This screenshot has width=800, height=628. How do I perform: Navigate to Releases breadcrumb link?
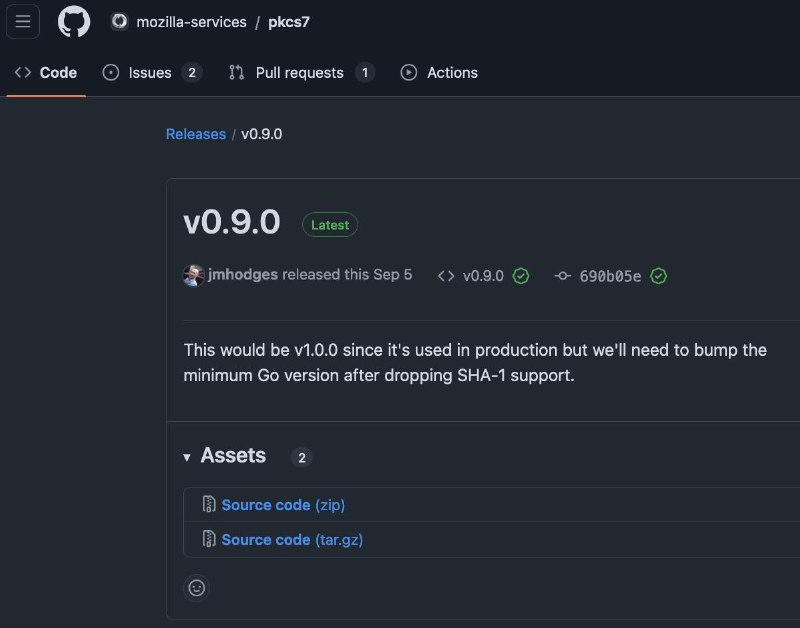(x=196, y=134)
